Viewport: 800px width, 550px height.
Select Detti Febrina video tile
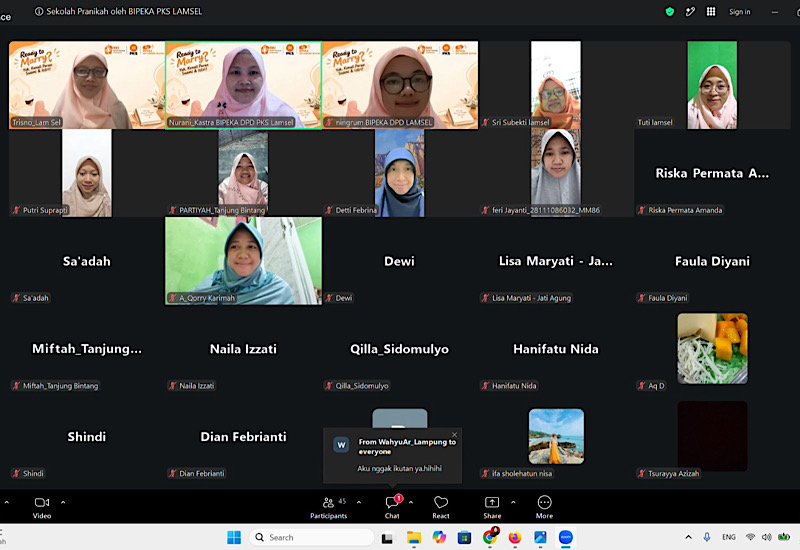point(400,173)
